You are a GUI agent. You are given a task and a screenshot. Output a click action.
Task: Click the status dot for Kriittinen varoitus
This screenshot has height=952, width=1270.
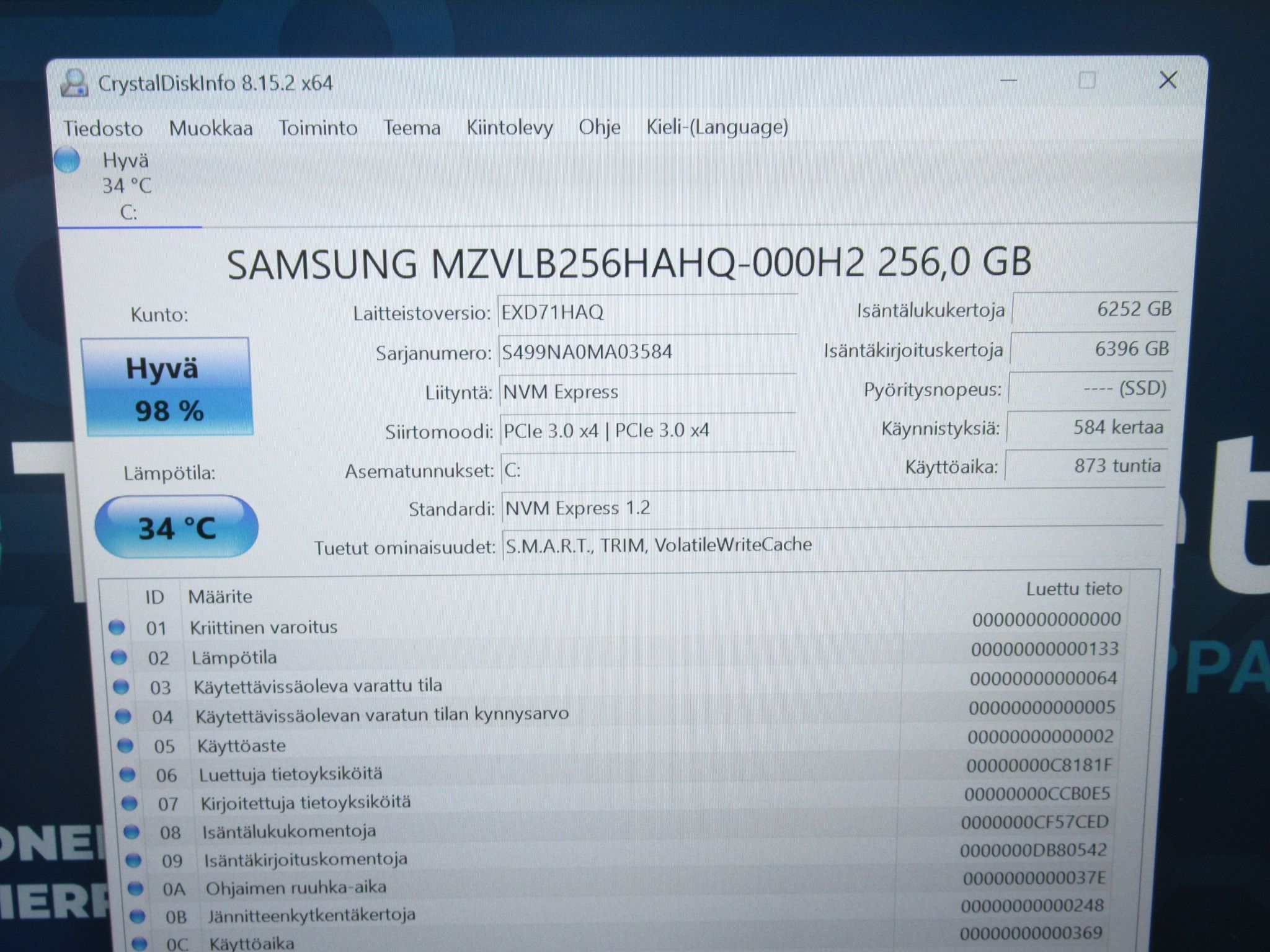click(x=117, y=627)
